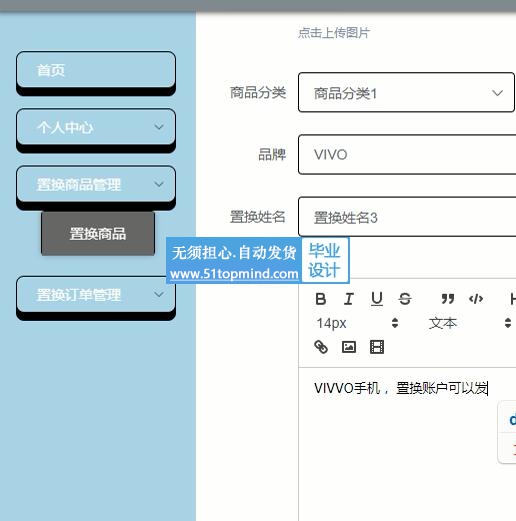Image resolution: width=516 pixels, height=521 pixels.
Task: Insert a code block in the editor
Action: point(476,299)
